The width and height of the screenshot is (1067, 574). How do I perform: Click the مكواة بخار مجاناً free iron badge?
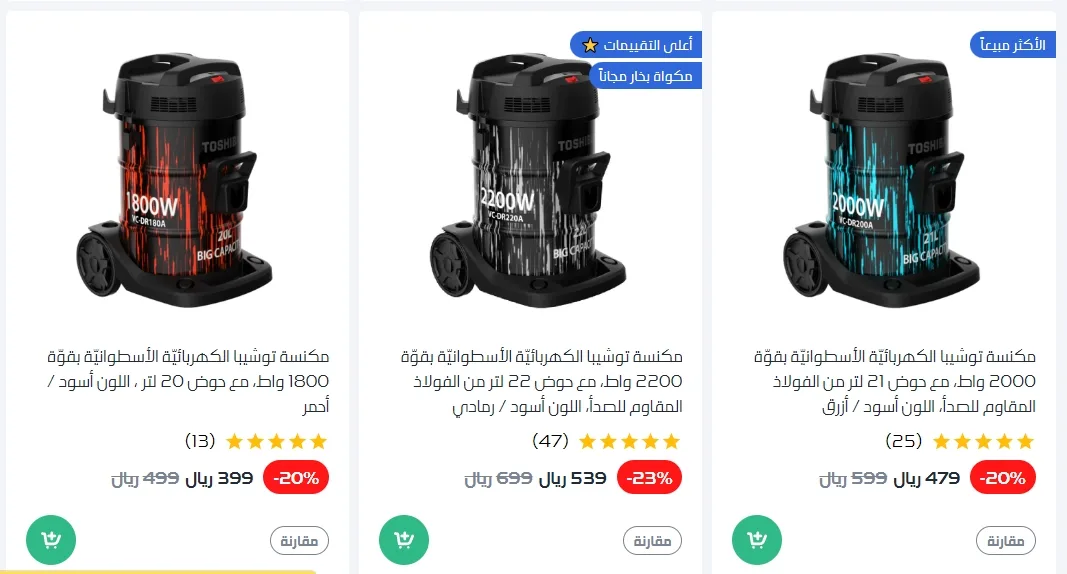(x=646, y=75)
